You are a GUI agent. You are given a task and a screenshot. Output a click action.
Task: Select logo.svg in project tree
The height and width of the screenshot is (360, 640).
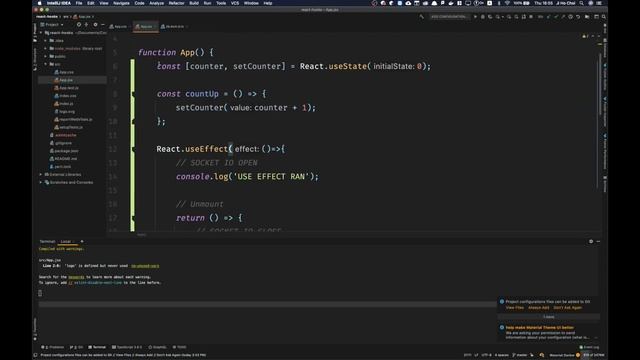pyautogui.click(x=64, y=111)
